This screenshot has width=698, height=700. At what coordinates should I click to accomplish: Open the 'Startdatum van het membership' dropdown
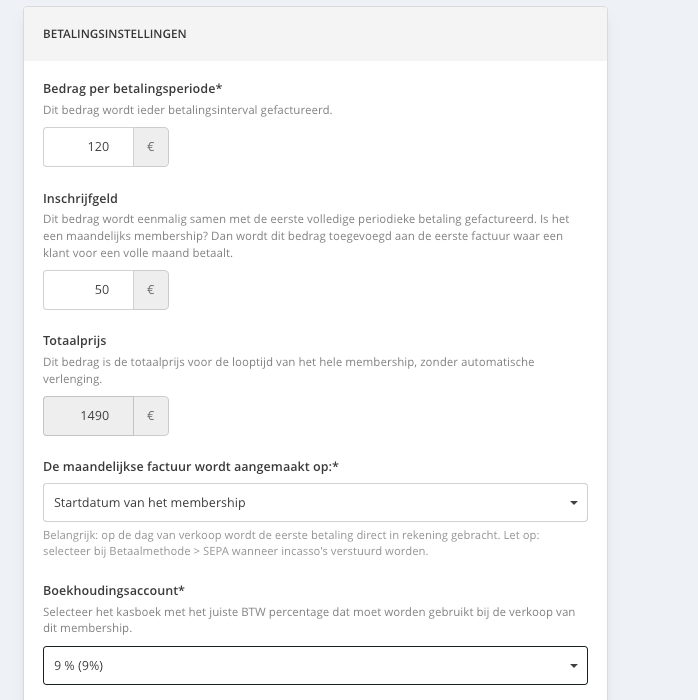pos(315,502)
